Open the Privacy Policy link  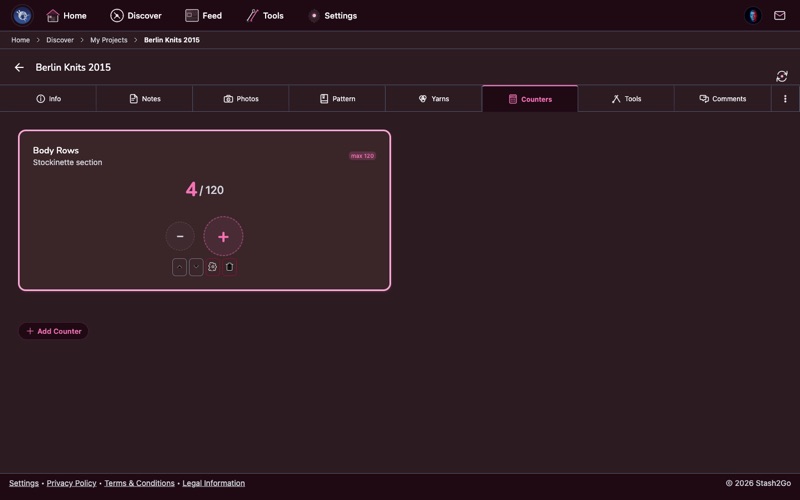pyautogui.click(x=72, y=483)
